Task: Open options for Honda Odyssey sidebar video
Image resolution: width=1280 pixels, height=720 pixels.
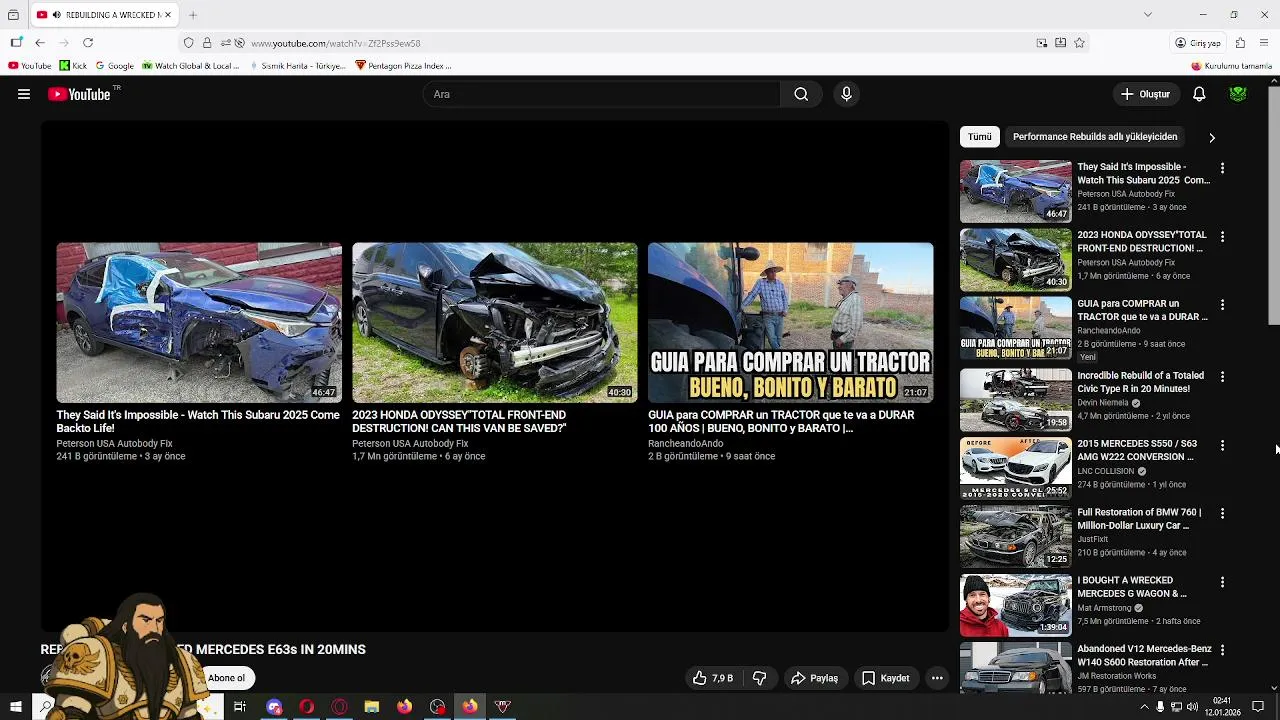Action: pyautogui.click(x=1222, y=236)
